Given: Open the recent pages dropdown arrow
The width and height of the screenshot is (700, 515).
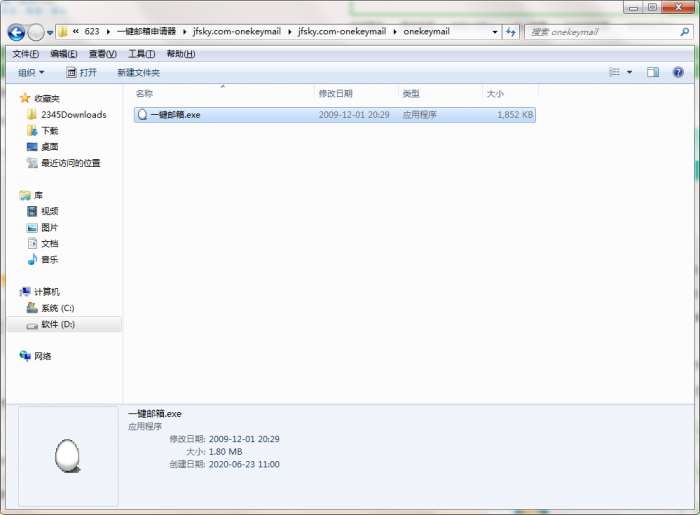Looking at the screenshot, I should (50, 33).
